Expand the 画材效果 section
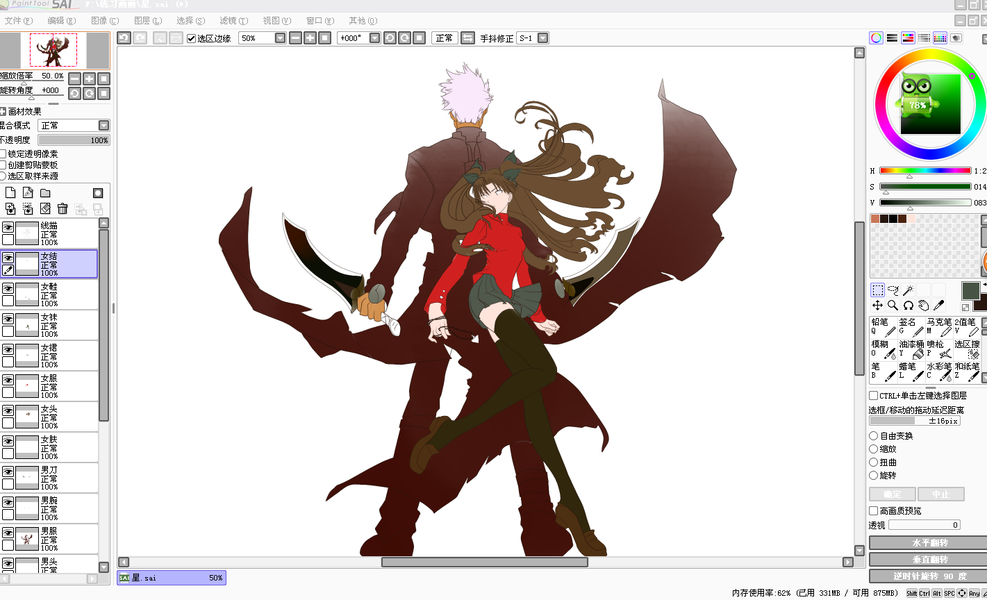 click(x=3, y=111)
